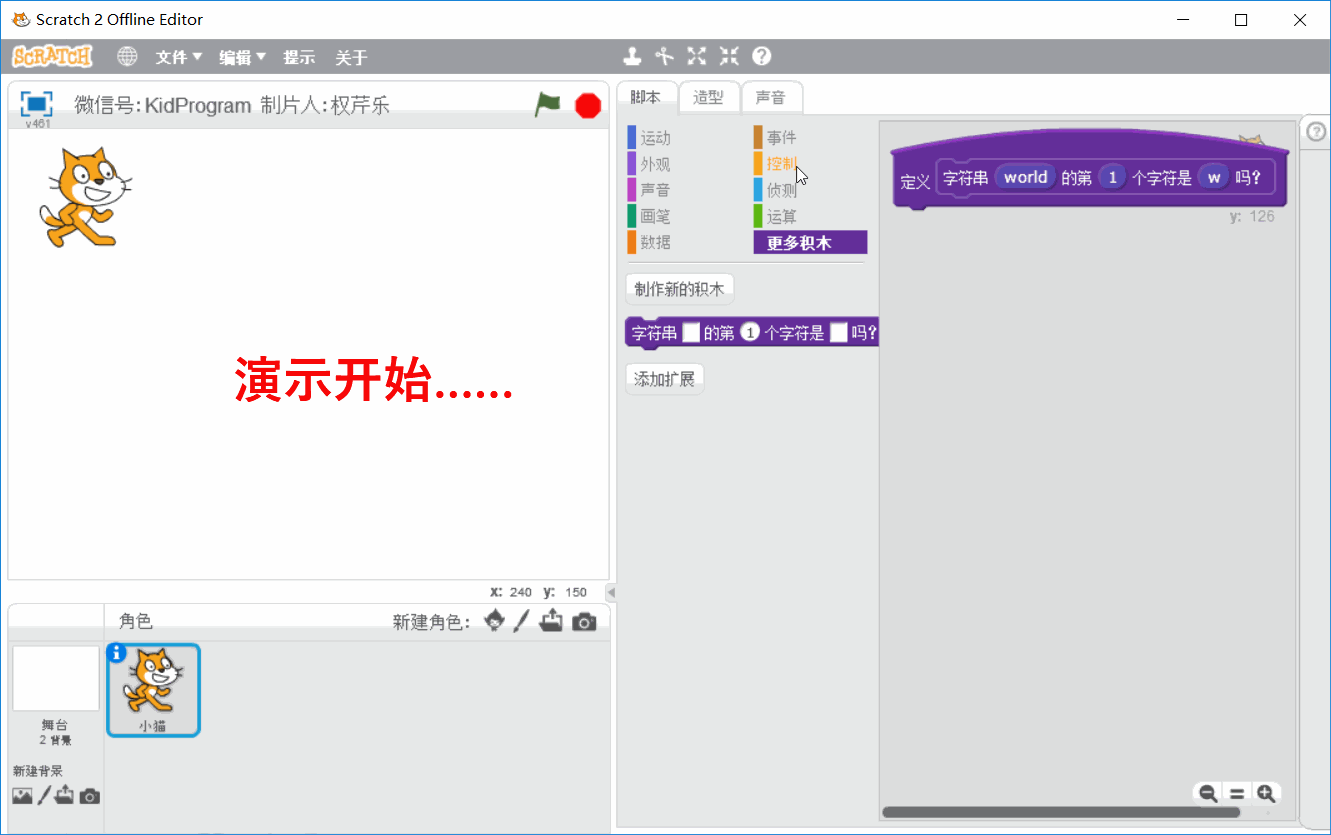Switch to the 声音 tab

pos(770,97)
